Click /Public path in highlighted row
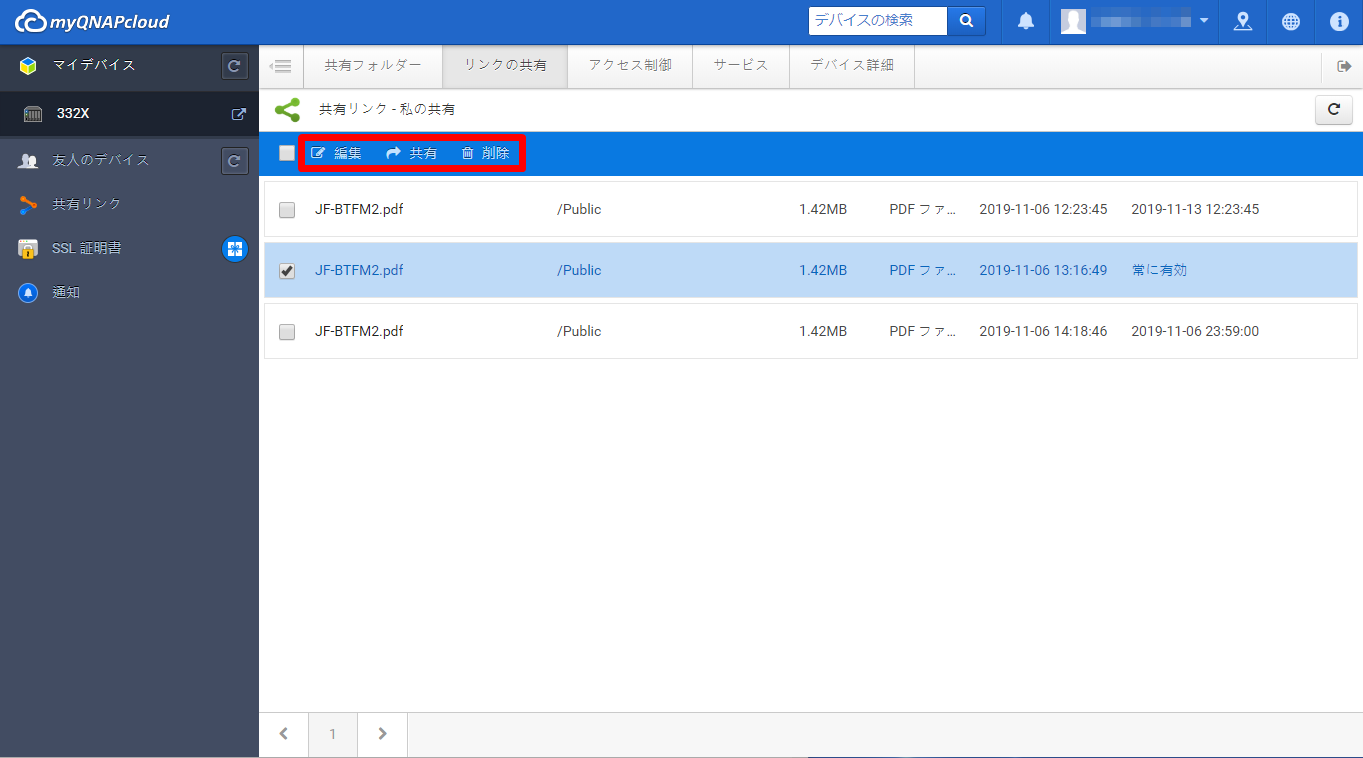The width and height of the screenshot is (1363, 758). pos(579,271)
